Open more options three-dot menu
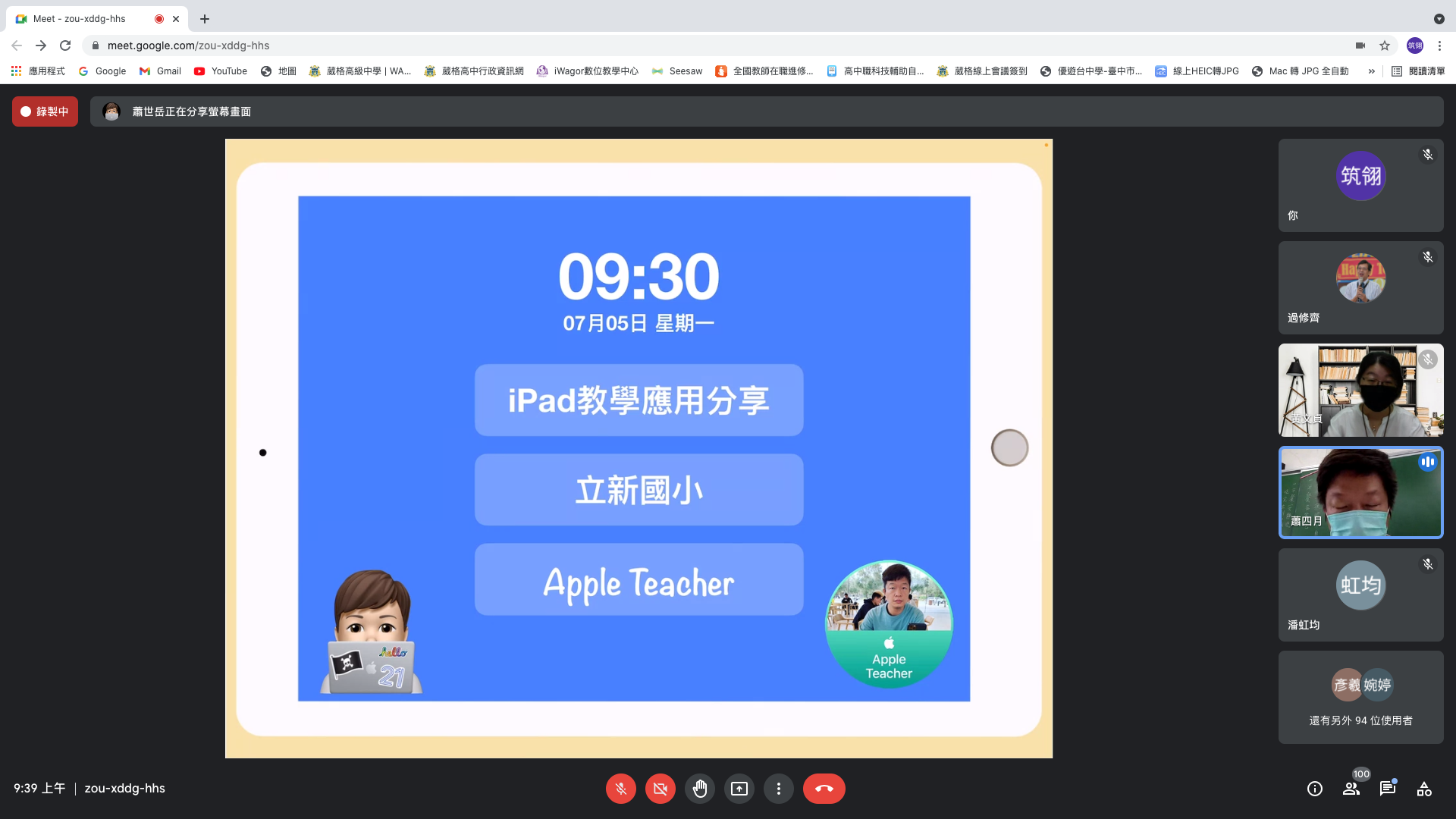 tap(778, 789)
